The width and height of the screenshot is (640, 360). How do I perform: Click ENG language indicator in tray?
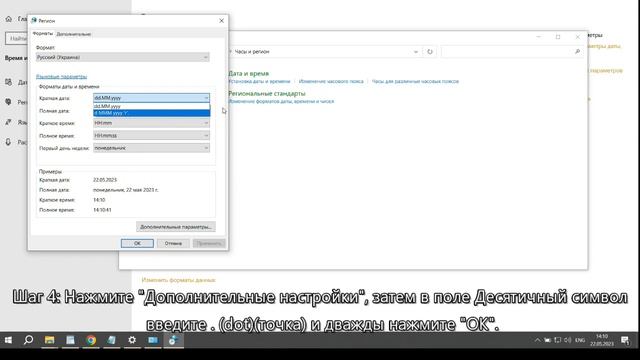click(580, 340)
